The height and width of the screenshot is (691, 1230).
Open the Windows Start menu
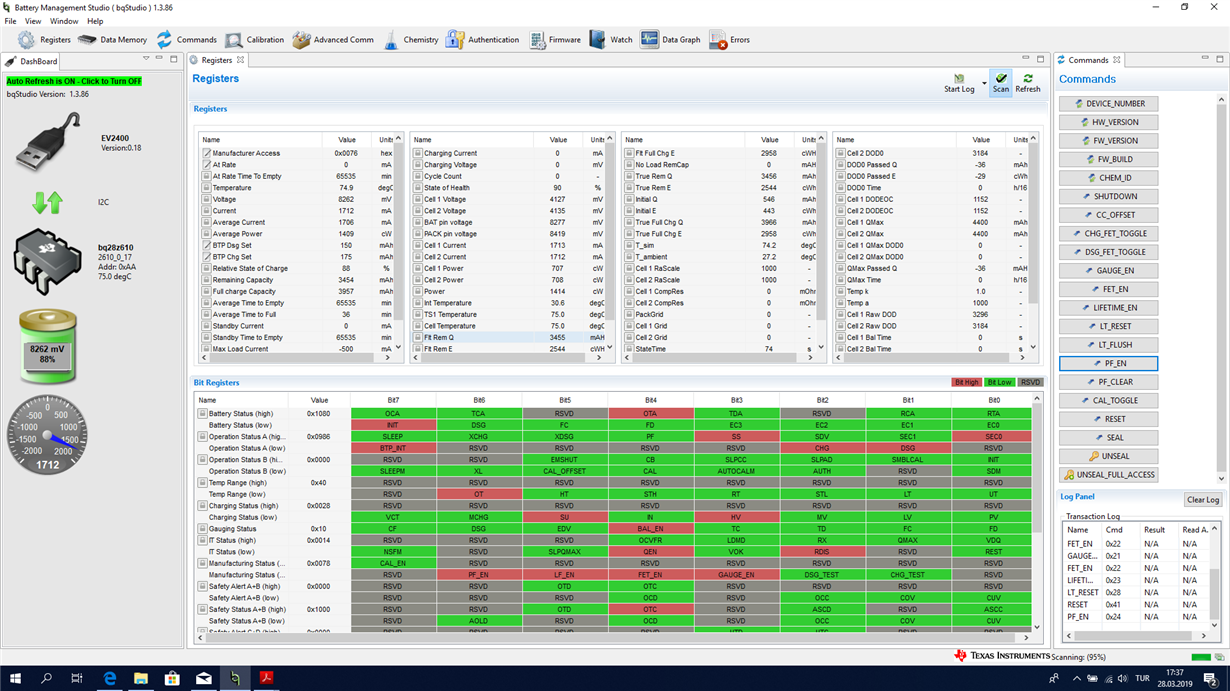[x=15, y=678]
